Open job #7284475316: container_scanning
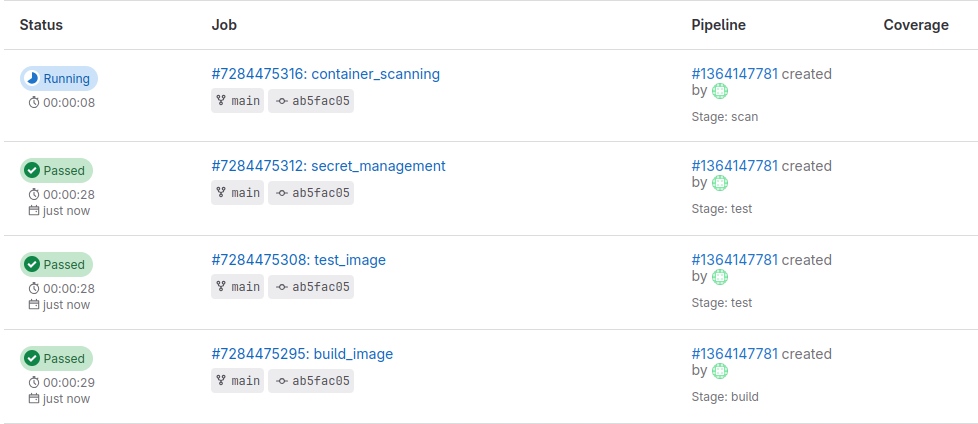 click(326, 74)
